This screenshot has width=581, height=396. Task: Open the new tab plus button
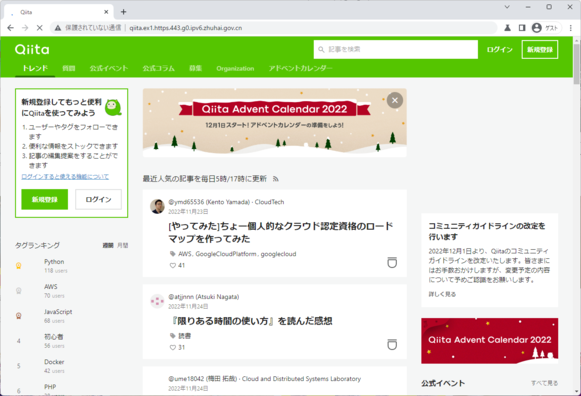[x=123, y=12]
